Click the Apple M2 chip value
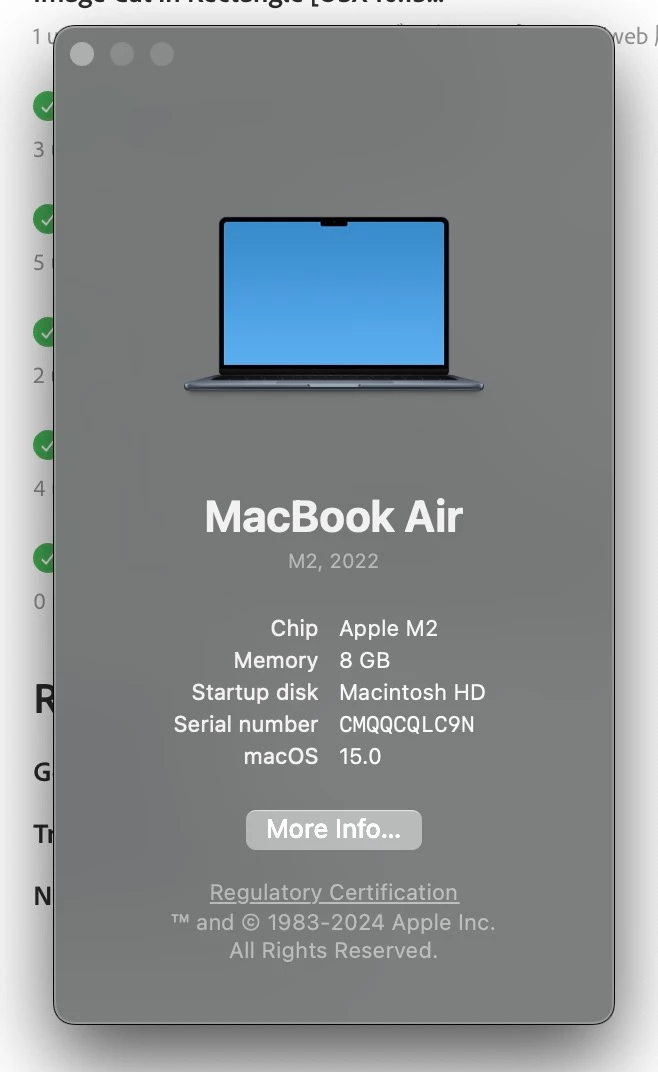This screenshot has height=1072, width=658. 388,628
